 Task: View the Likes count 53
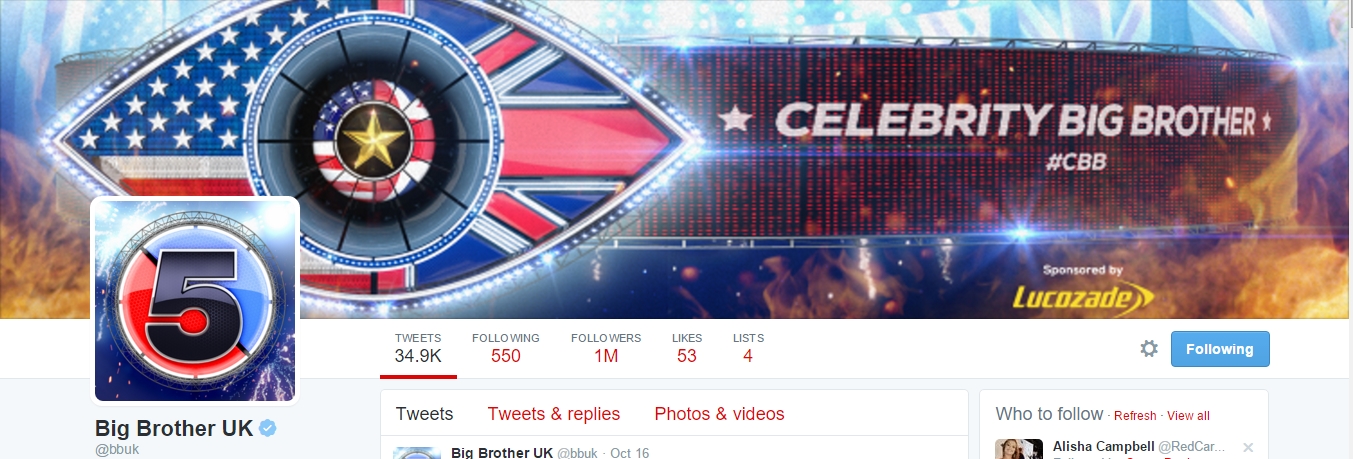click(x=687, y=347)
